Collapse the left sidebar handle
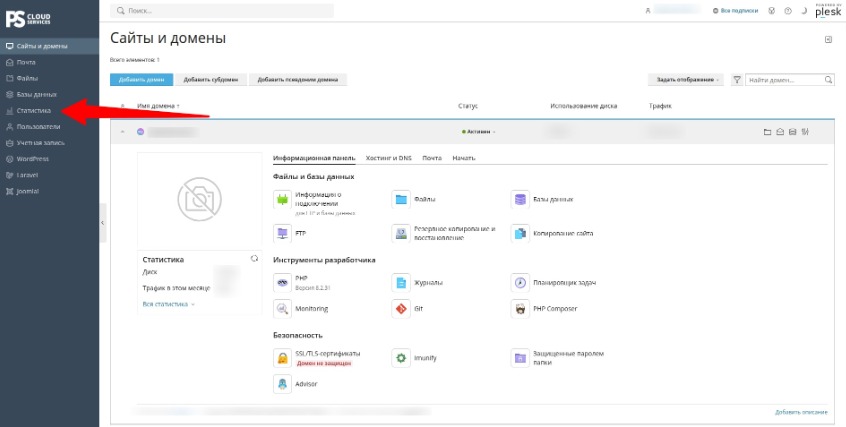The height and width of the screenshot is (427, 846). pyautogui.click(x=103, y=223)
